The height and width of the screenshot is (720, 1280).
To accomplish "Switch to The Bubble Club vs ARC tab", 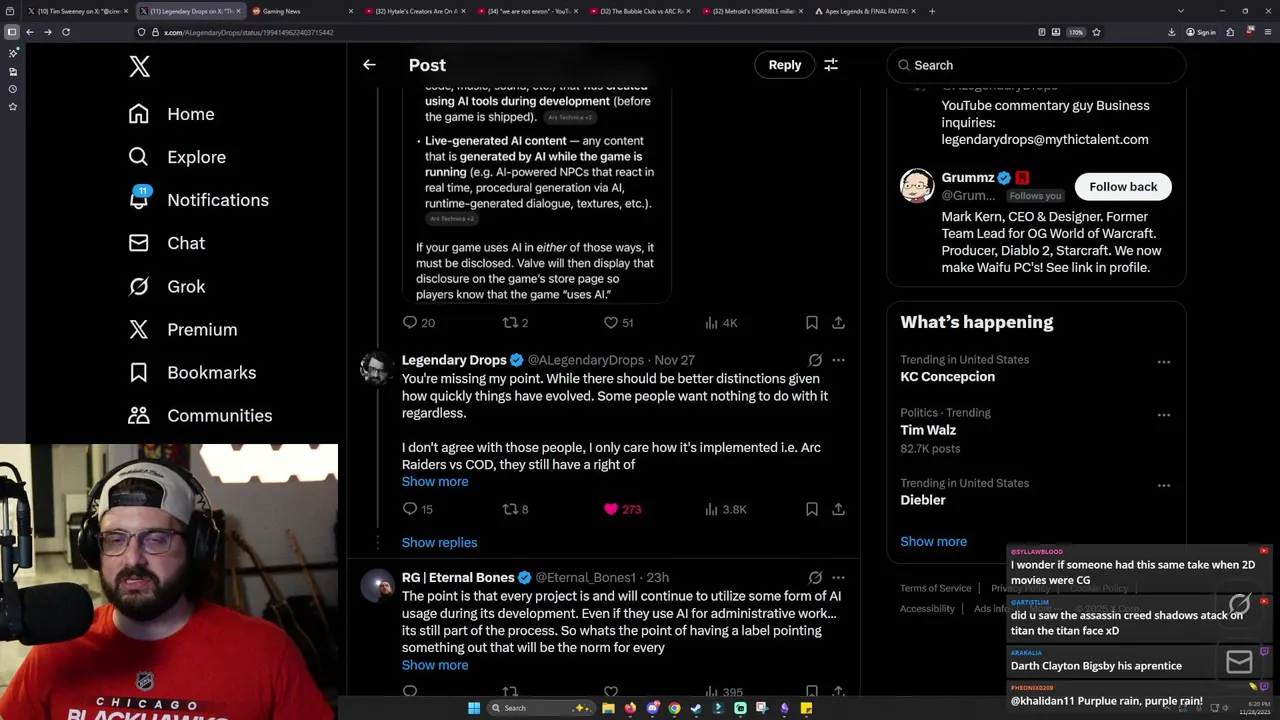I will point(638,11).
